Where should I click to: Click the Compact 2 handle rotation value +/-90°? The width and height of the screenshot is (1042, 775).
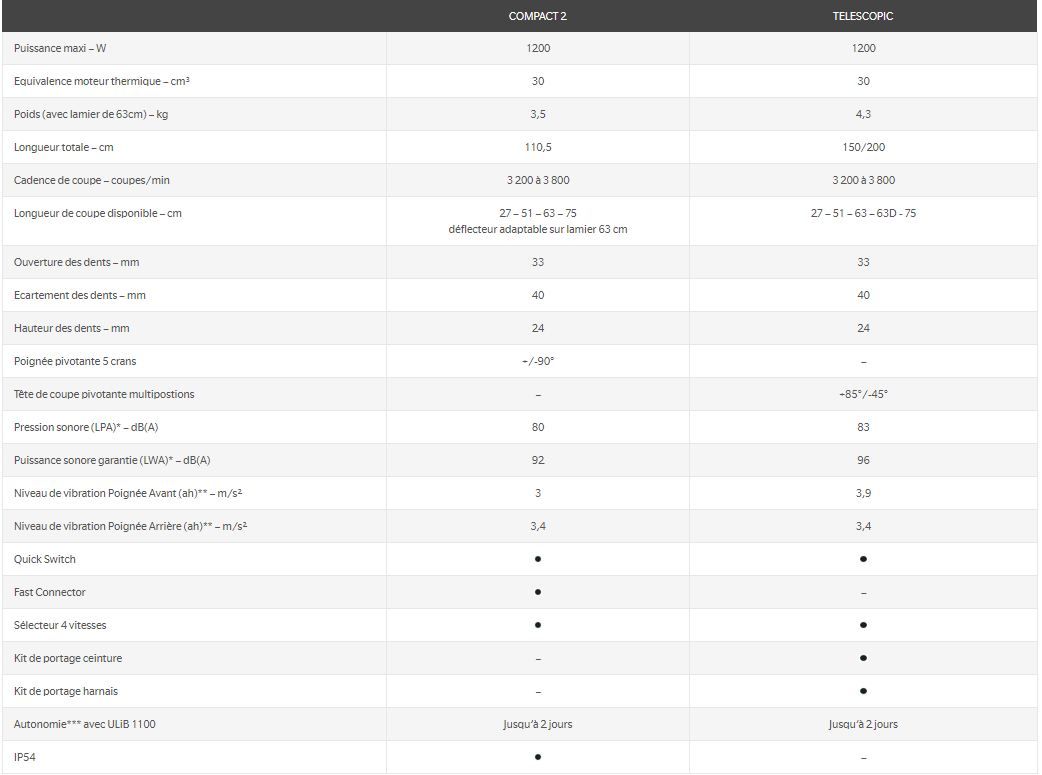click(x=538, y=361)
